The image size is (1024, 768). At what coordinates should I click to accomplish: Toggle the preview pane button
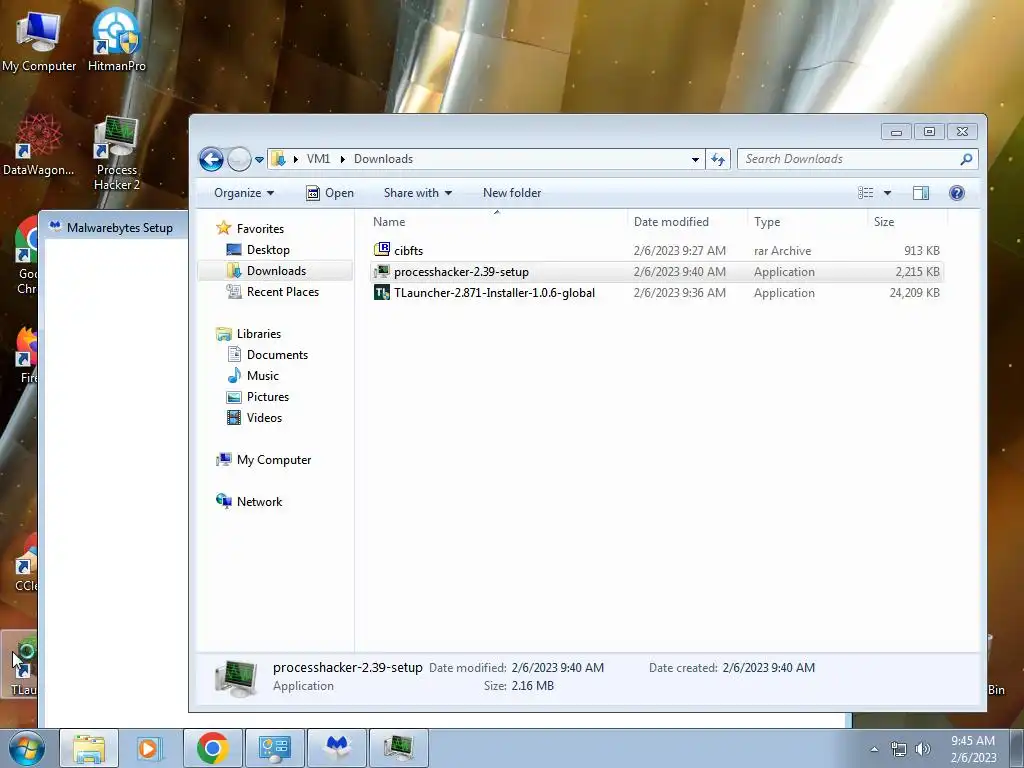pos(921,193)
